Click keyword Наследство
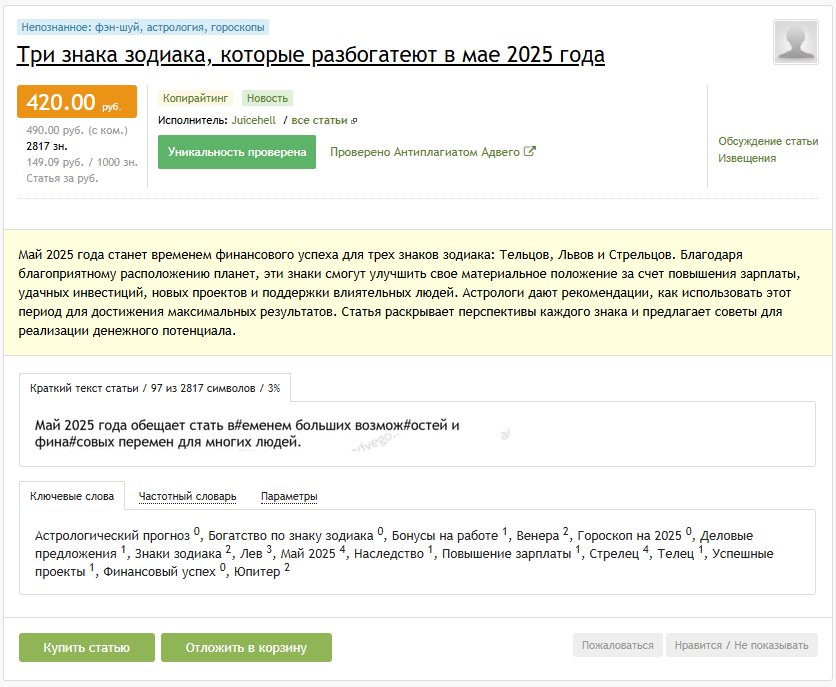This screenshot has height=687, width=836. 389,554
